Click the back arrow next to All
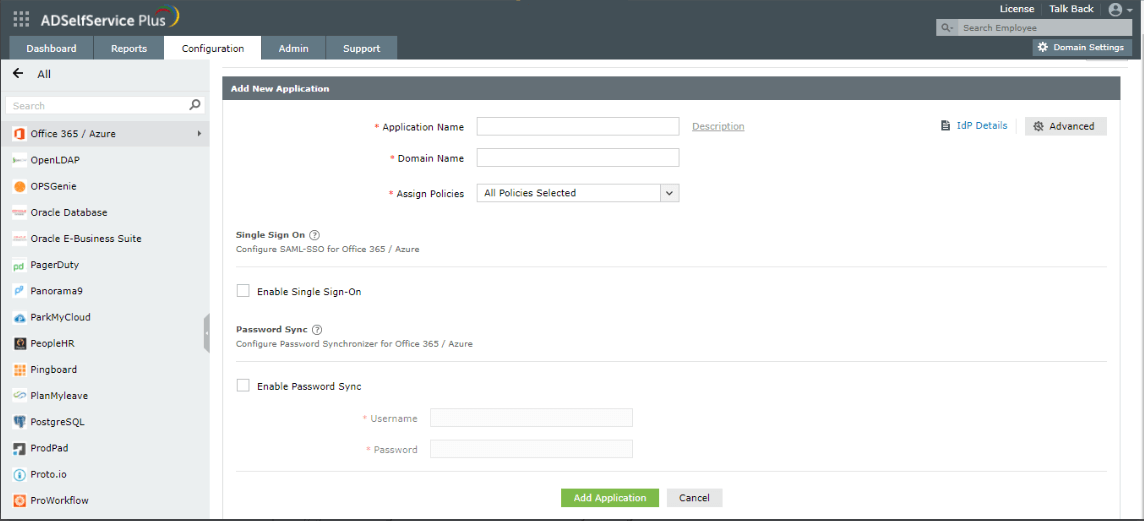Viewport: 1144px width, 521px height. pyautogui.click(x=18, y=74)
